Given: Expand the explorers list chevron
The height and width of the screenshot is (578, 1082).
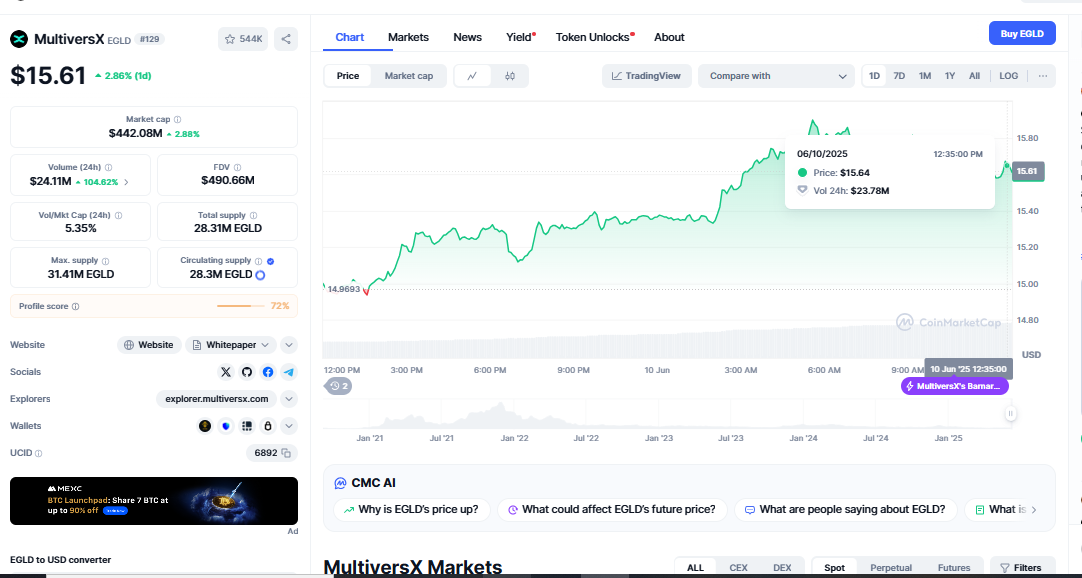Looking at the screenshot, I should pos(289,399).
